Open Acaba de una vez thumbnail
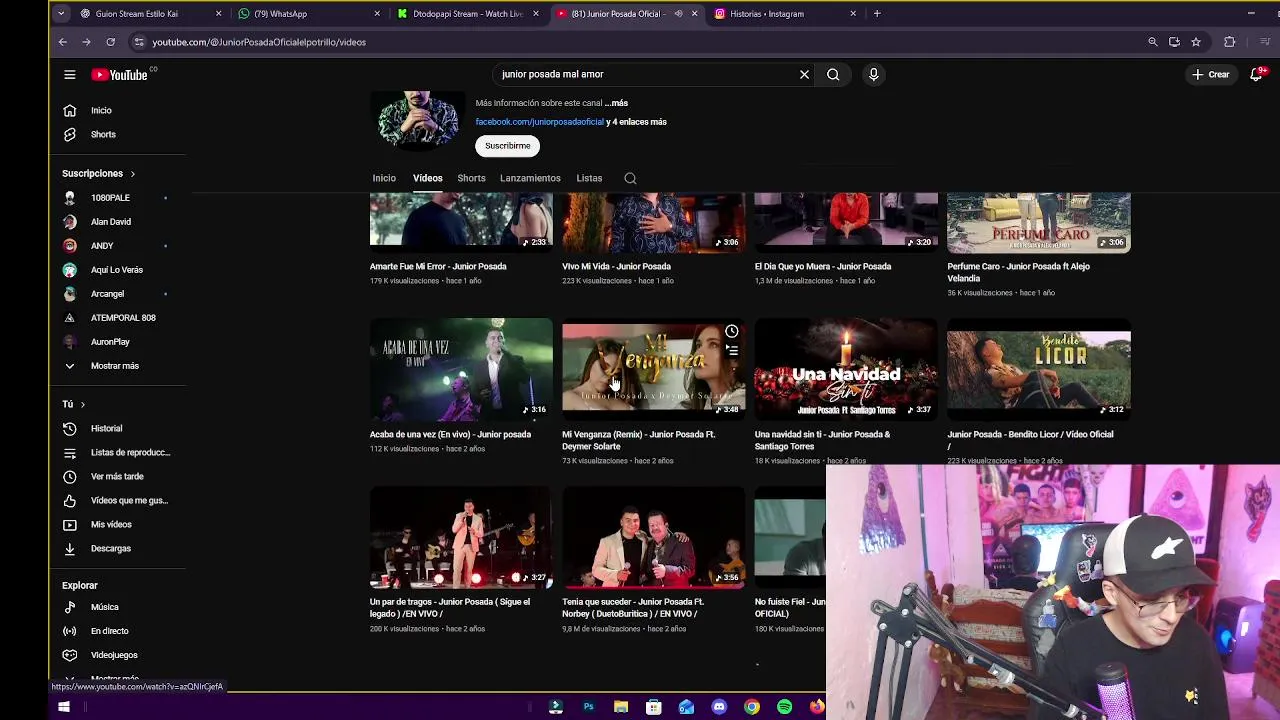This screenshot has width=1280, height=720. 461,369
